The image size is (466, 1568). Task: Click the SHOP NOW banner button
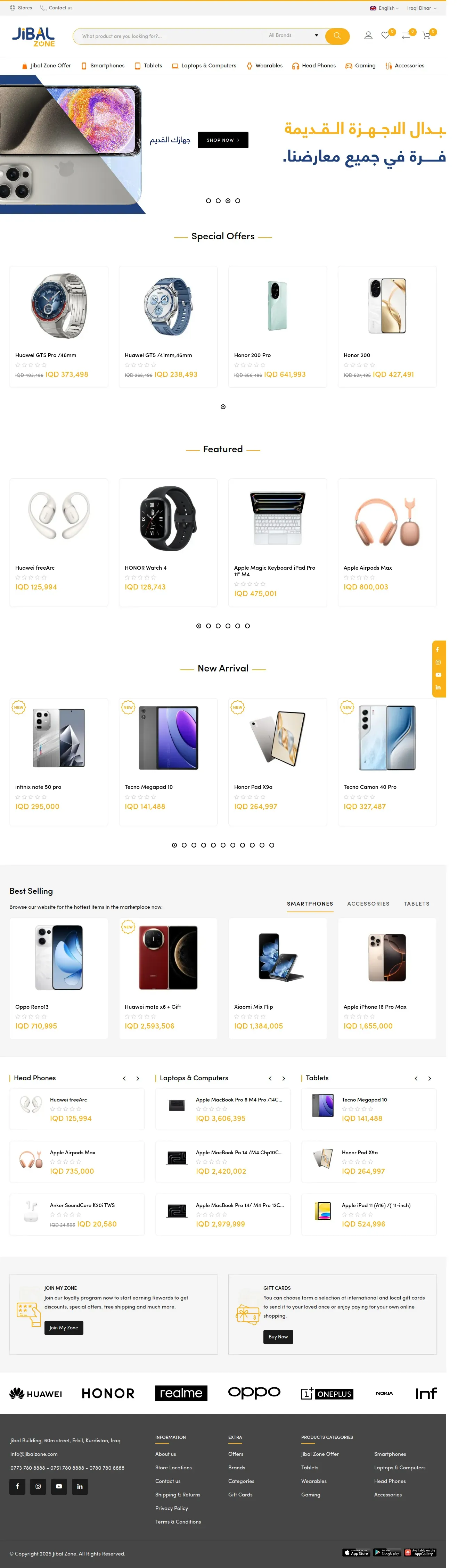pyautogui.click(x=223, y=140)
